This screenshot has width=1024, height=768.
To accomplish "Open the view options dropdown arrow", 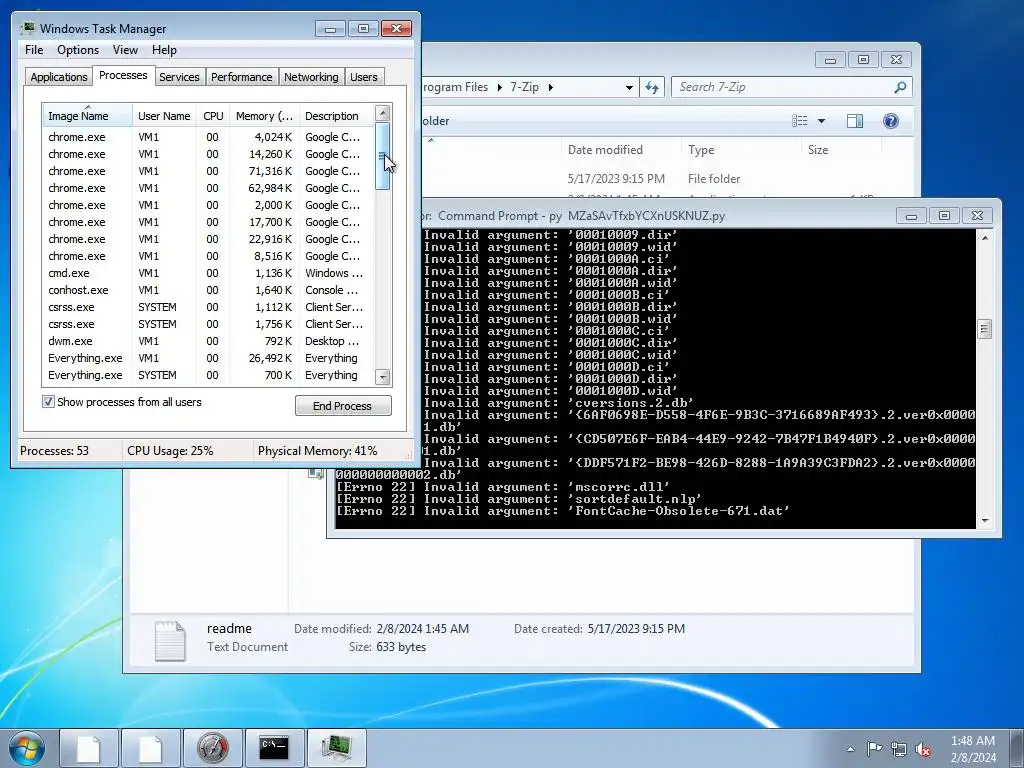I will pos(822,121).
